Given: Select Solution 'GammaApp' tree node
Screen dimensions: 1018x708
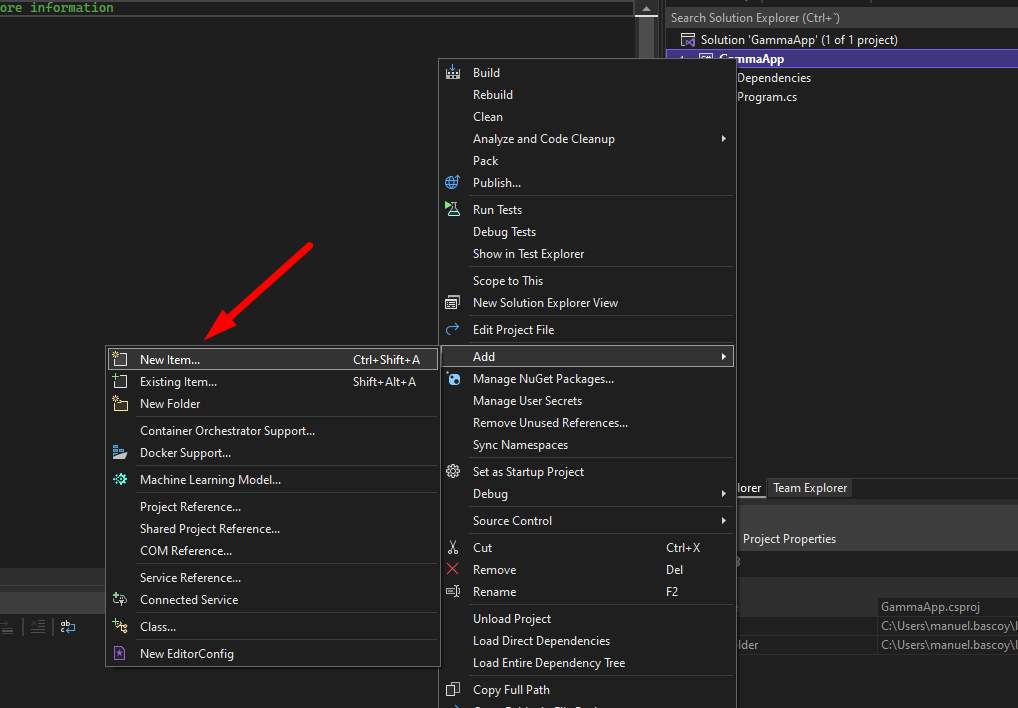Looking at the screenshot, I should (798, 40).
